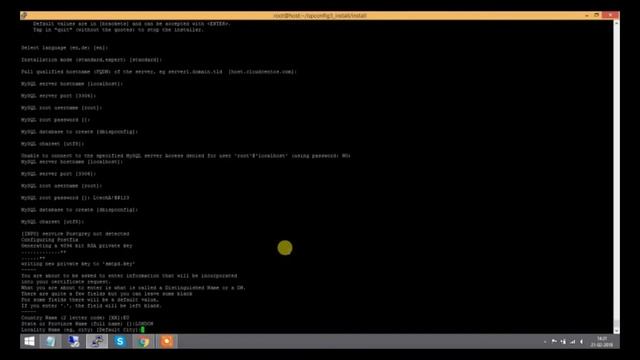The height and width of the screenshot is (360, 640).
Task: Switch to the active PuTTY taskbar icon
Action: [x=97, y=341]
